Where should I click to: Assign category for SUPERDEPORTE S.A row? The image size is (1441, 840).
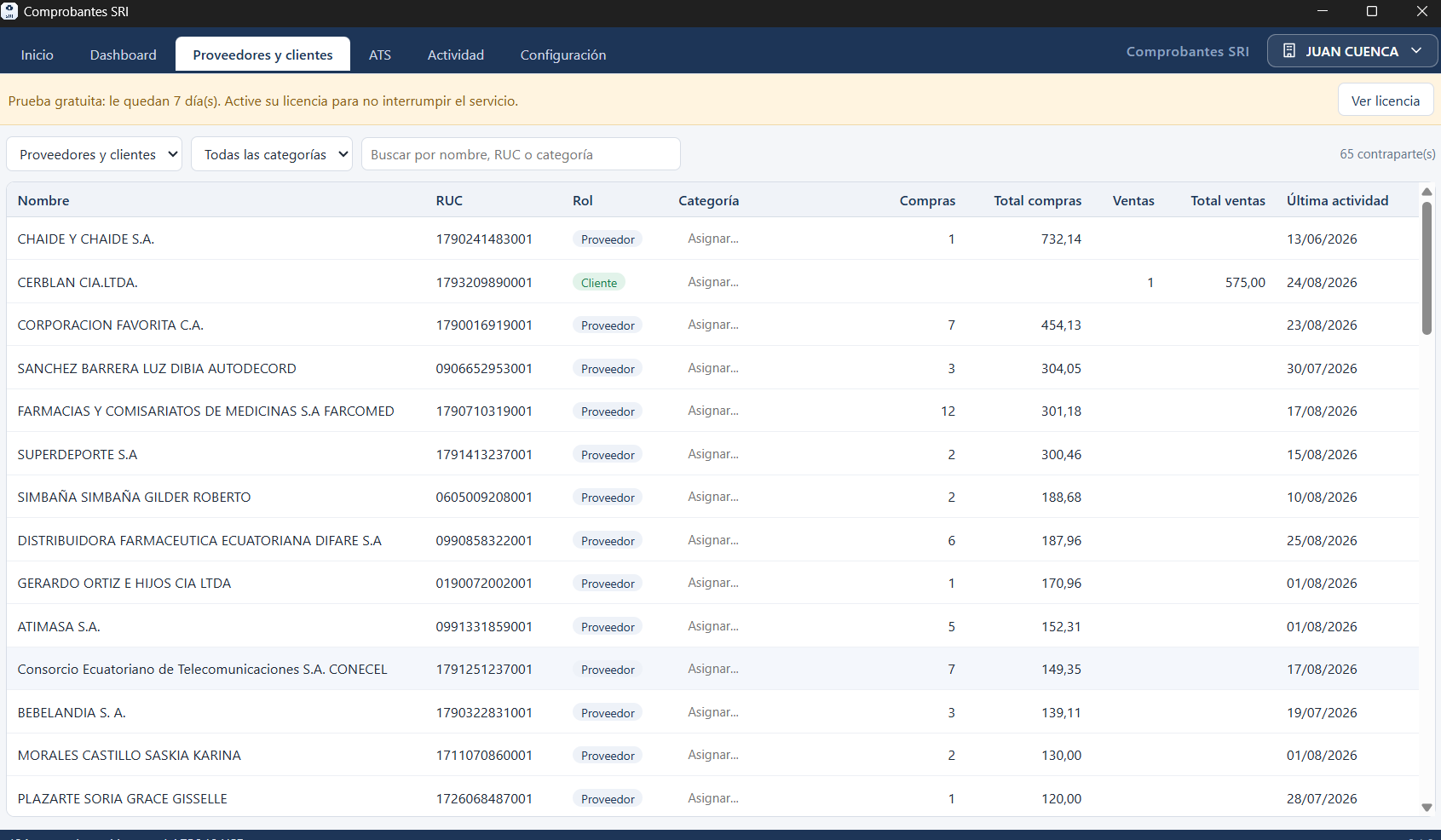click(x=713, y=454)
